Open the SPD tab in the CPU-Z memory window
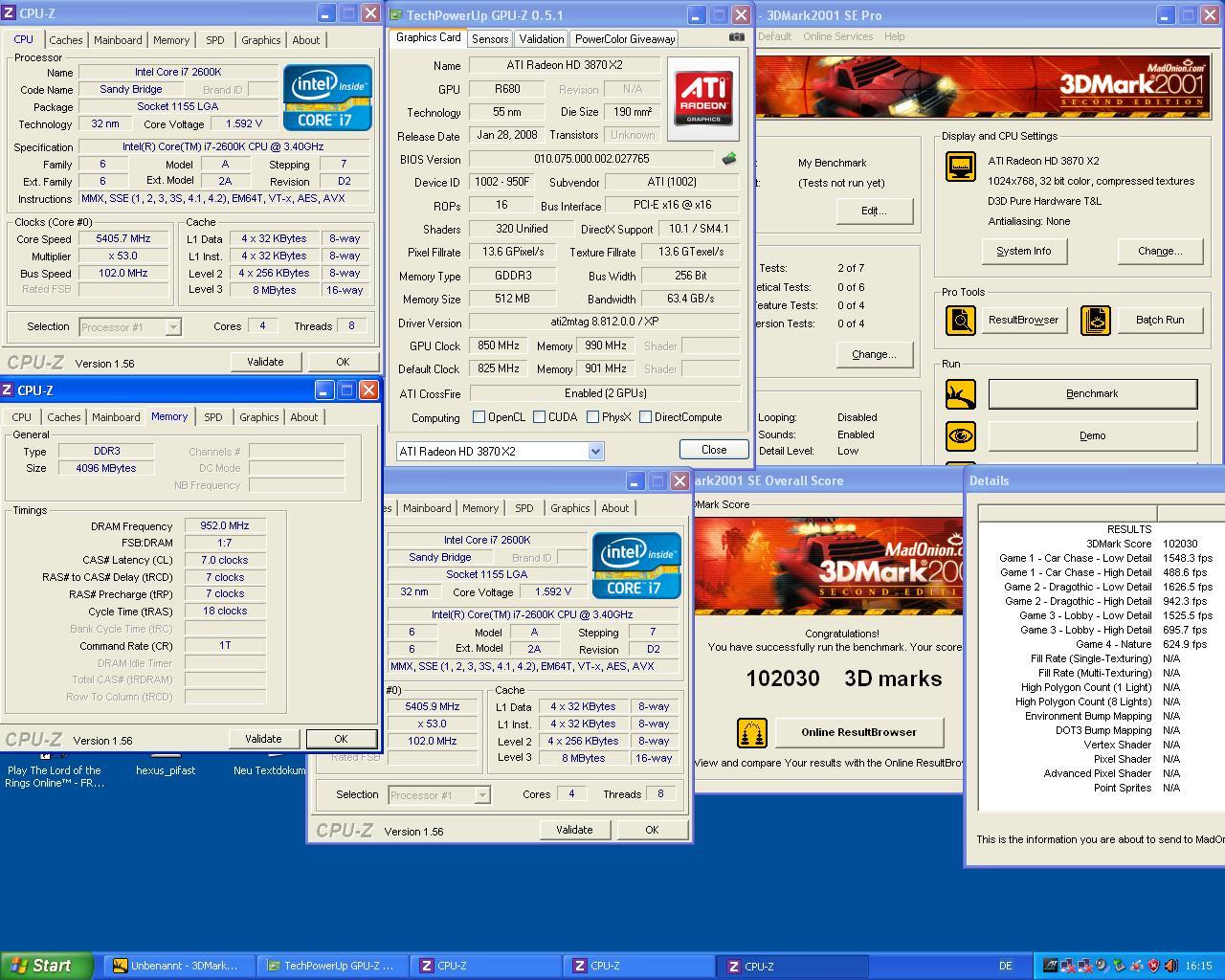 point(212,417)
